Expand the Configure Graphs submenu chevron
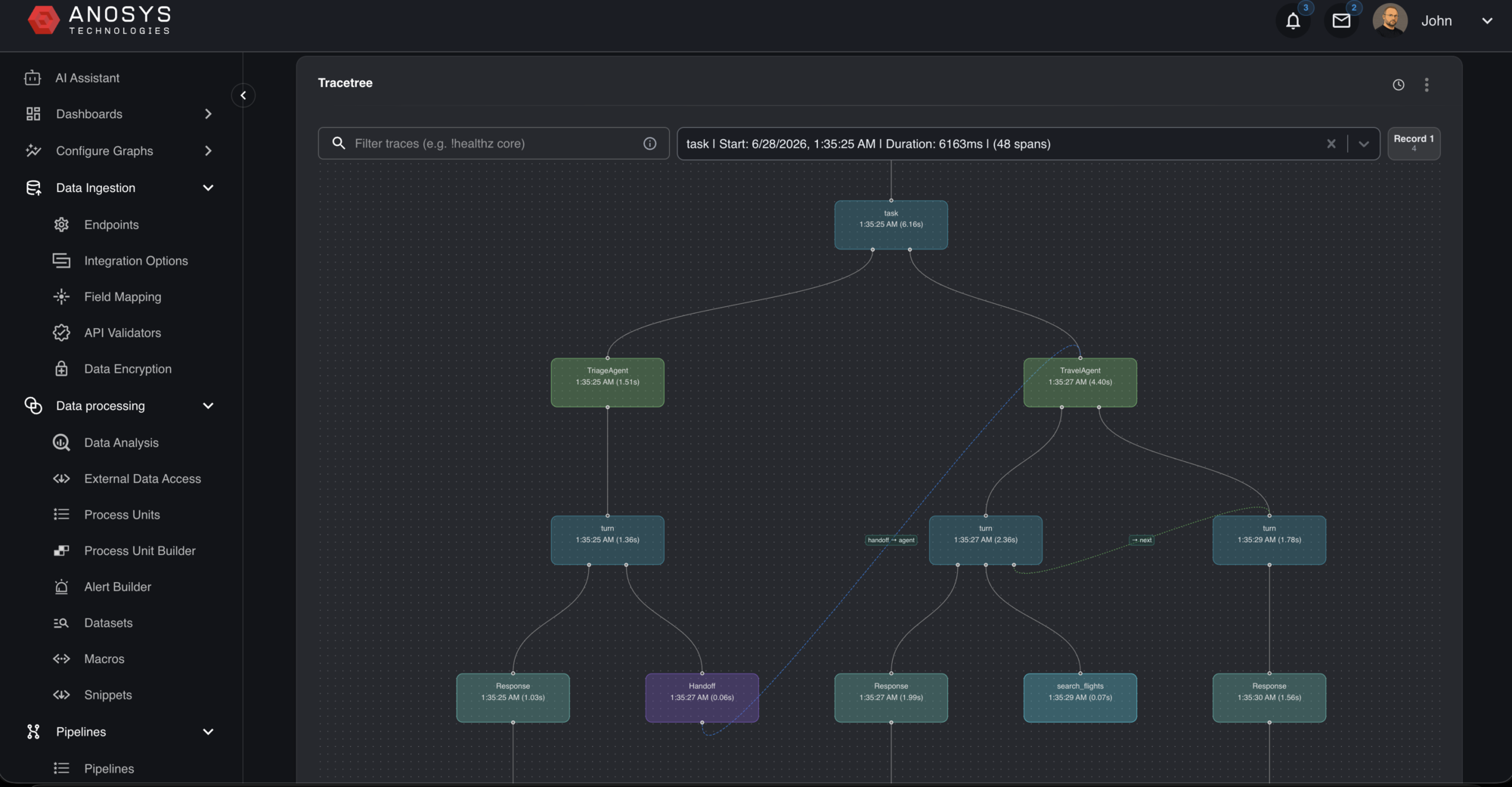The height and width of the screenshot is (787, 1512). pos(208,151)
